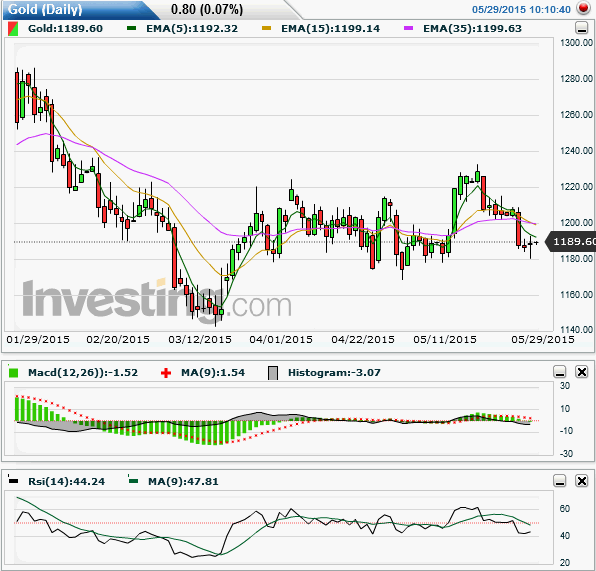Viewport: 596px width, 571px height.
Task: Click the red cross MA(9) legend icon
Action: (x=166, y=373)
